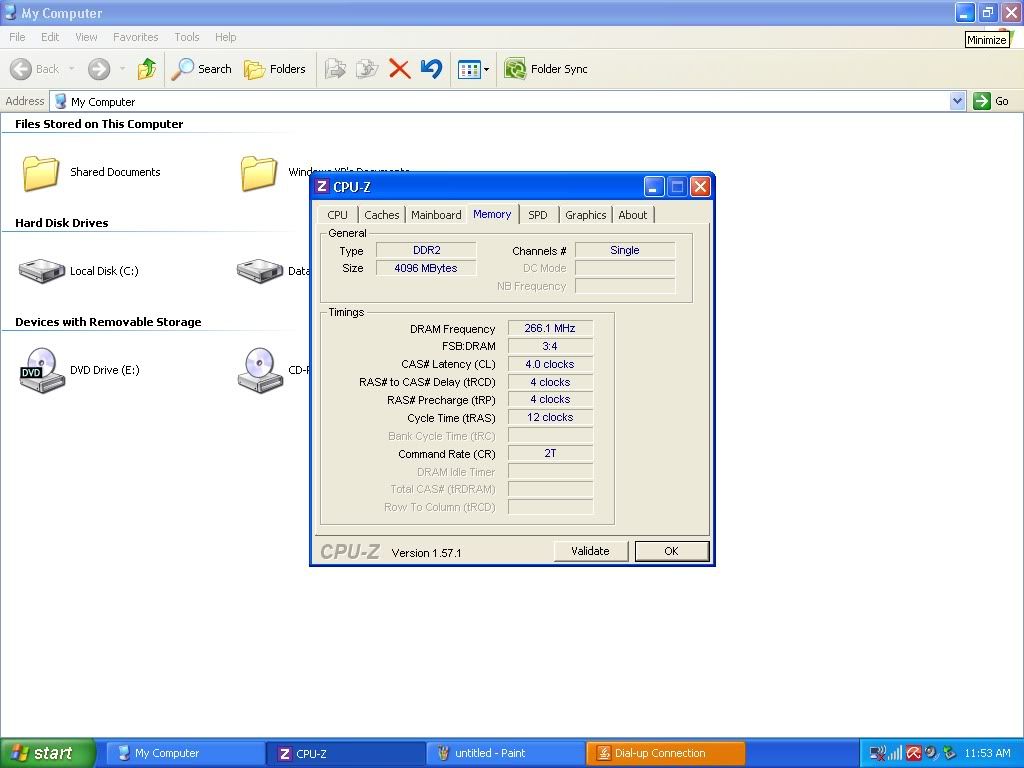Click the Up folder icon in toolbar

pyautogui.click(x=147, y=69)
